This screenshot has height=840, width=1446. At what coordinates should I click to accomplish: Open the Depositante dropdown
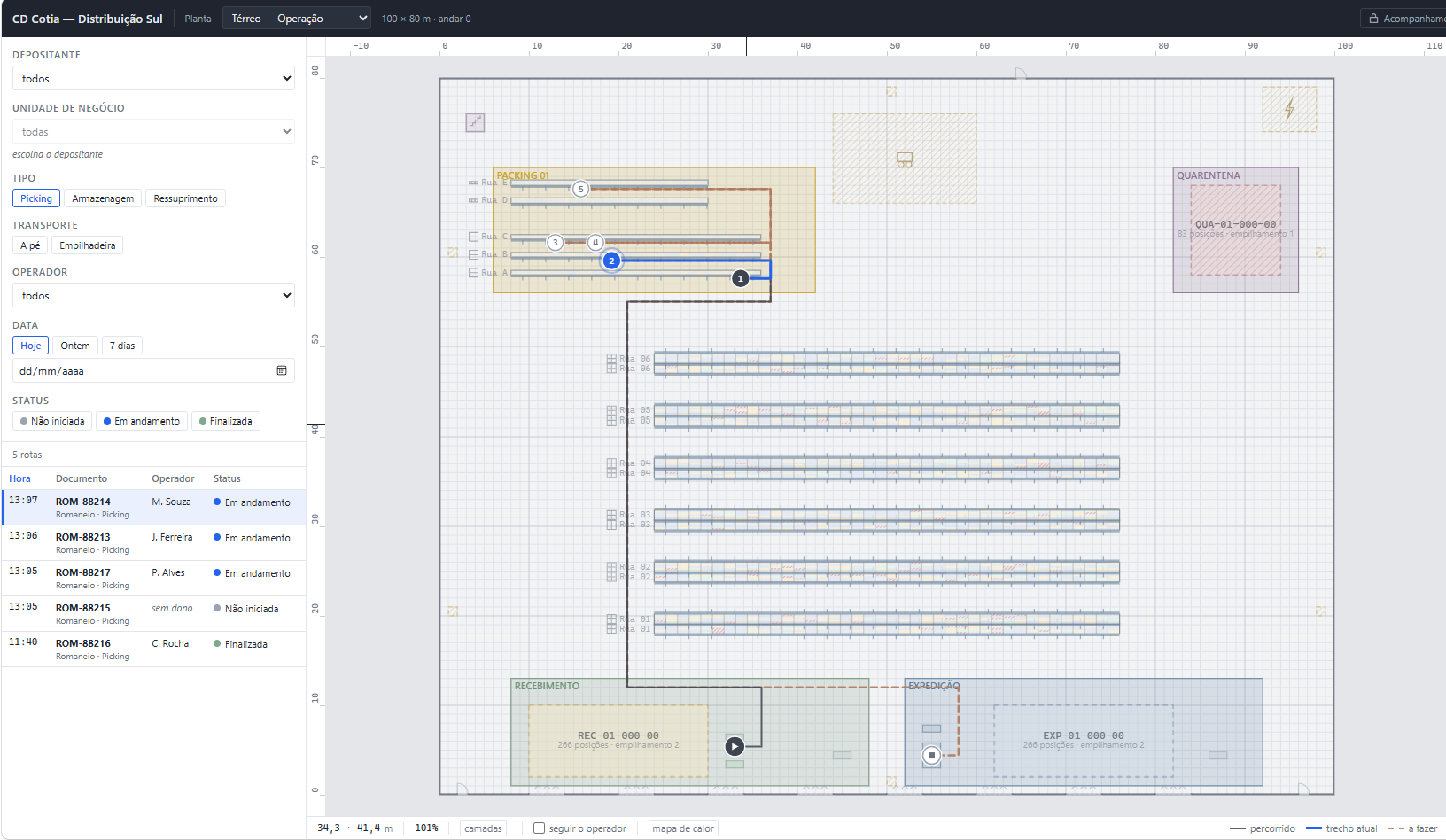click(153, 78)
